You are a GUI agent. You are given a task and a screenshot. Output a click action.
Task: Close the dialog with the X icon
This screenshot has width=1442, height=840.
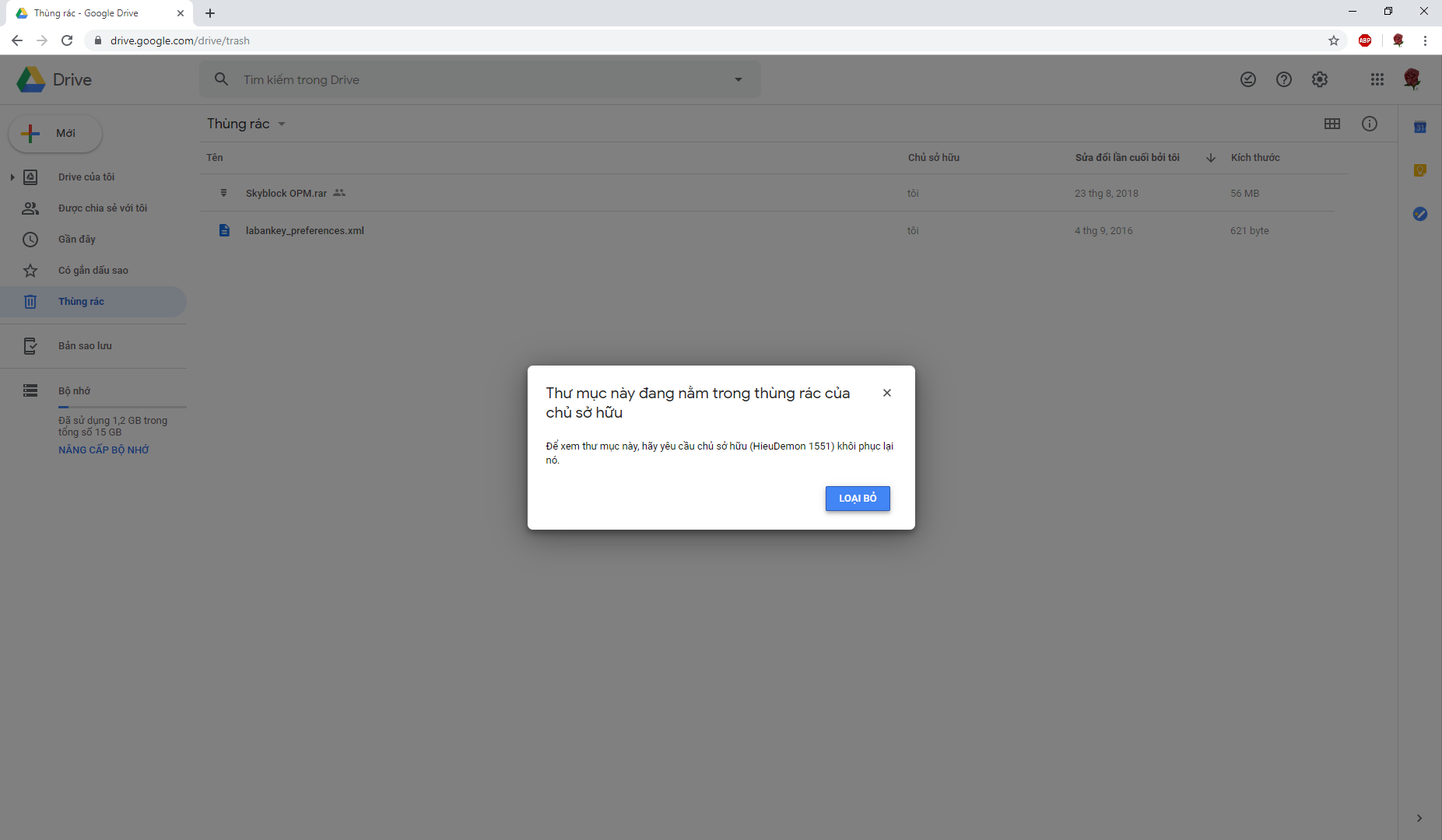click(x=887, y=393)
